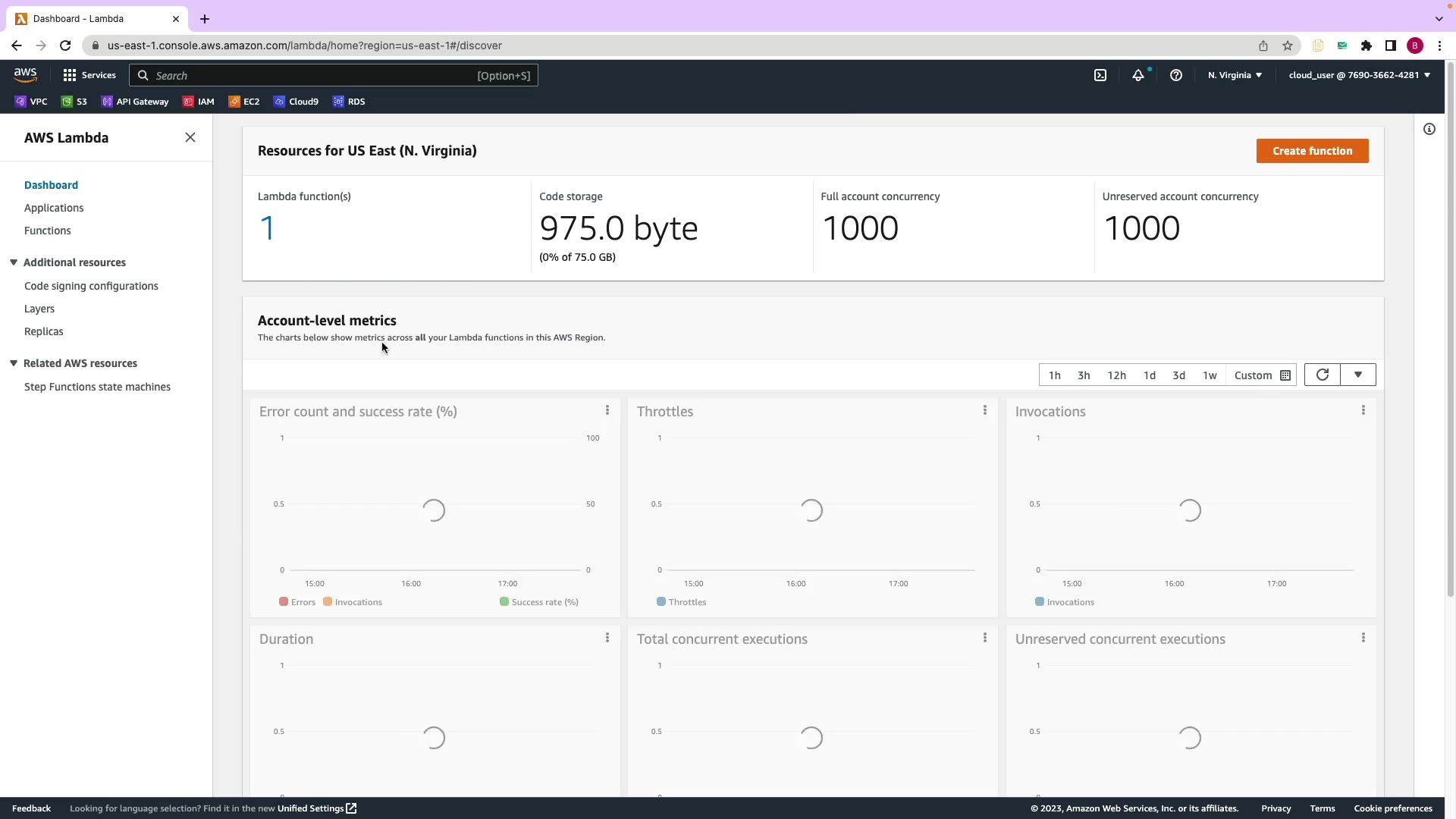The width and height of the screenshot is (1456, 819).
Task: Select the 1d time range option
Action: [1150, 375]
